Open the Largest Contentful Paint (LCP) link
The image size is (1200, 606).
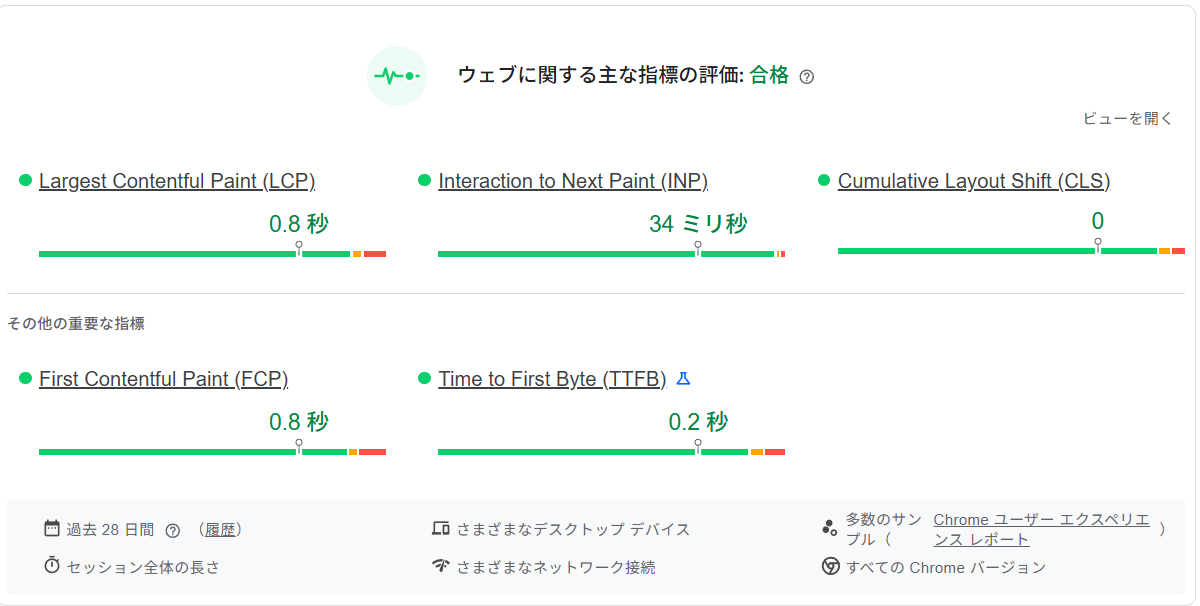coord(176,181)
